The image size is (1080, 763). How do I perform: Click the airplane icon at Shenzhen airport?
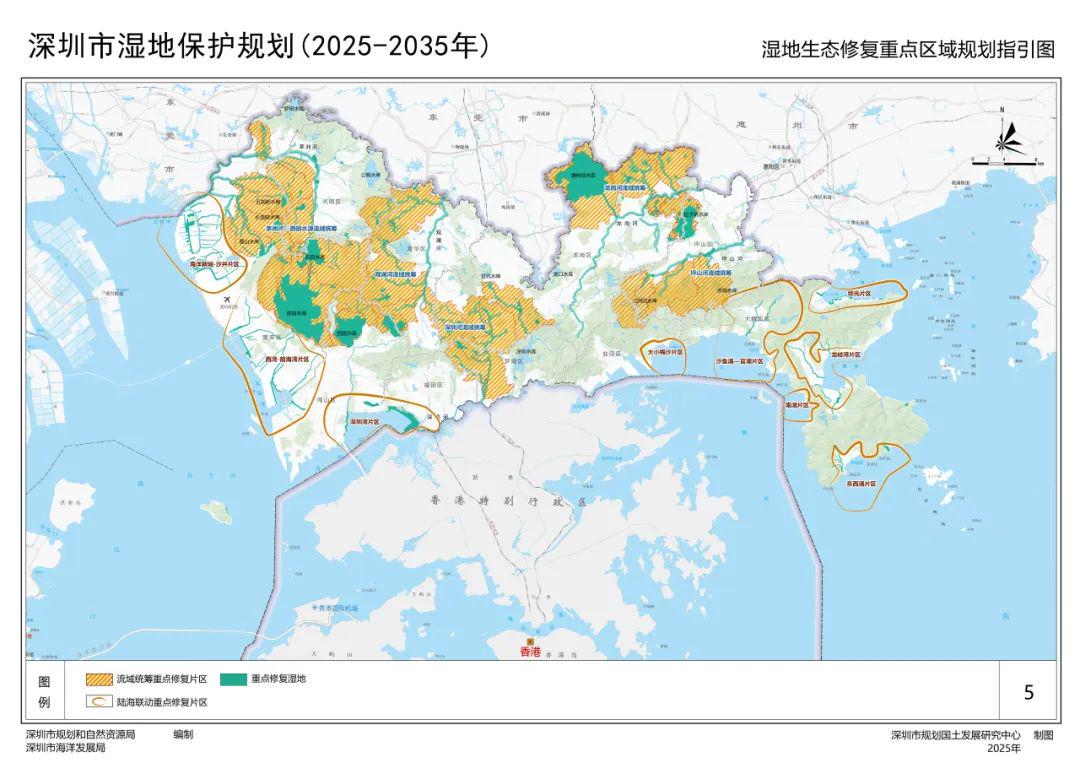pyautogui.click(x=227, y=300)
